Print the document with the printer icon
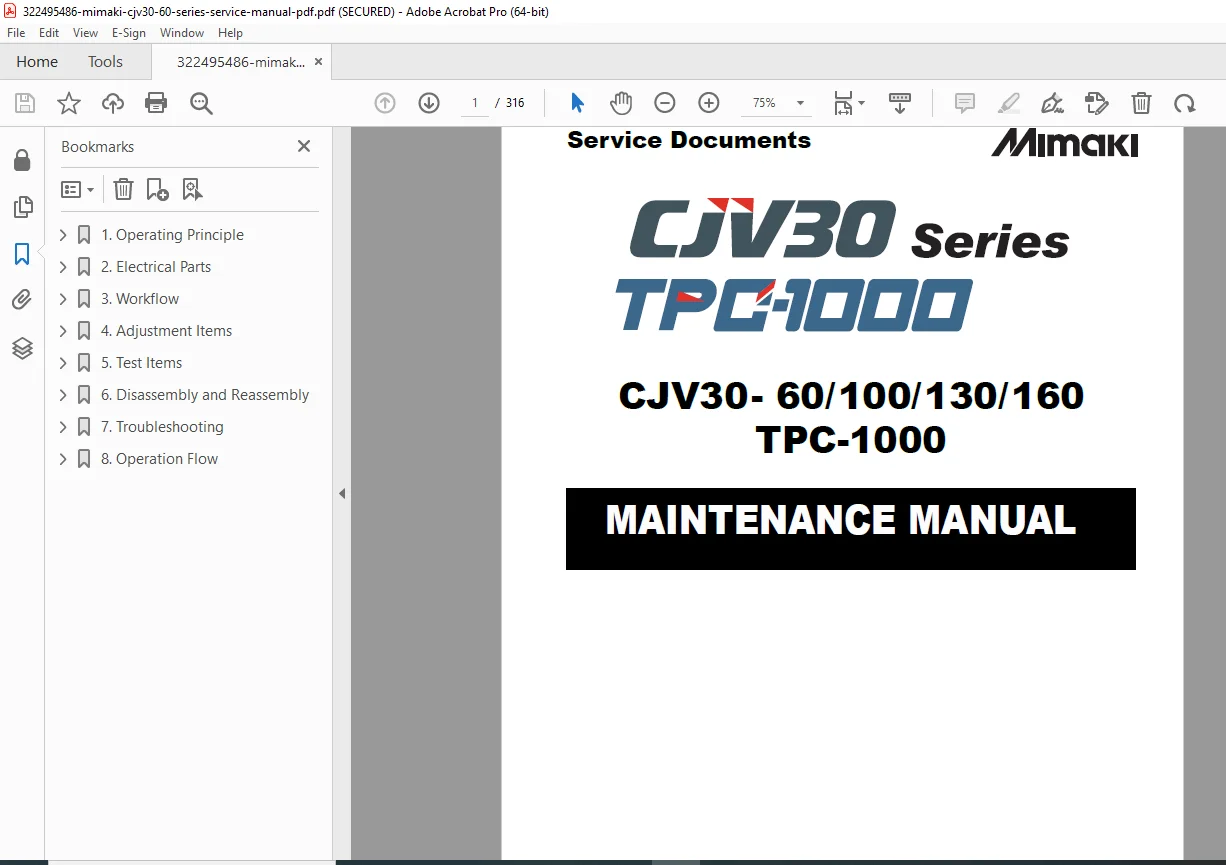1226x865 pixels. point(156,103)
